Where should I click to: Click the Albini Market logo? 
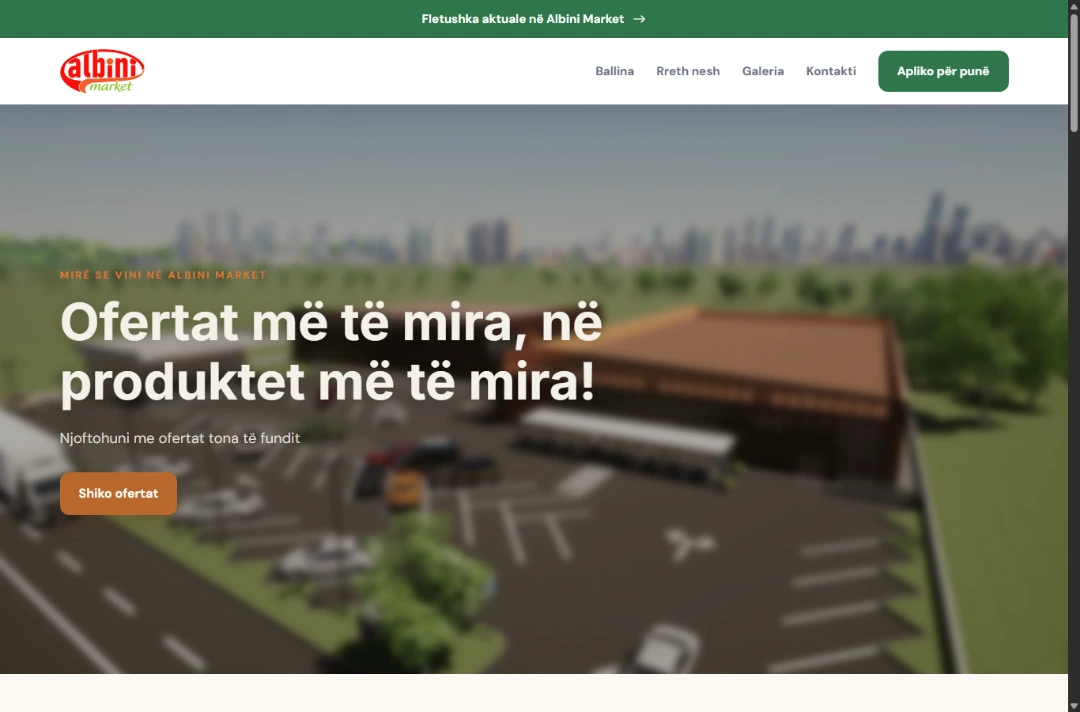pos(102,71)
